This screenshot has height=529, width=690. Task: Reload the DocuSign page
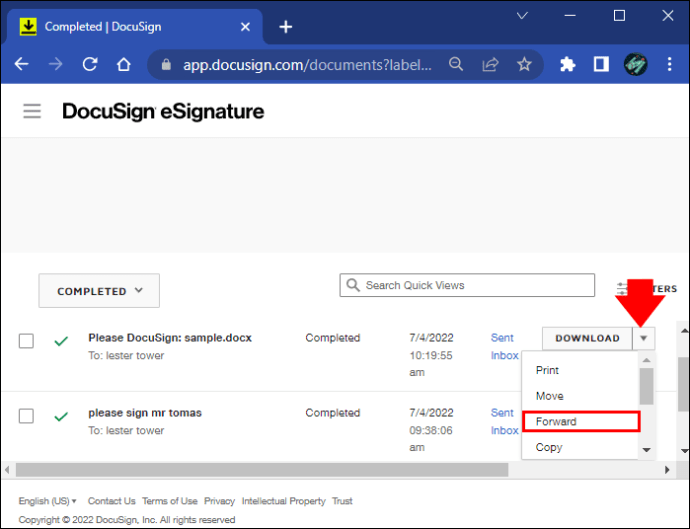90,64
